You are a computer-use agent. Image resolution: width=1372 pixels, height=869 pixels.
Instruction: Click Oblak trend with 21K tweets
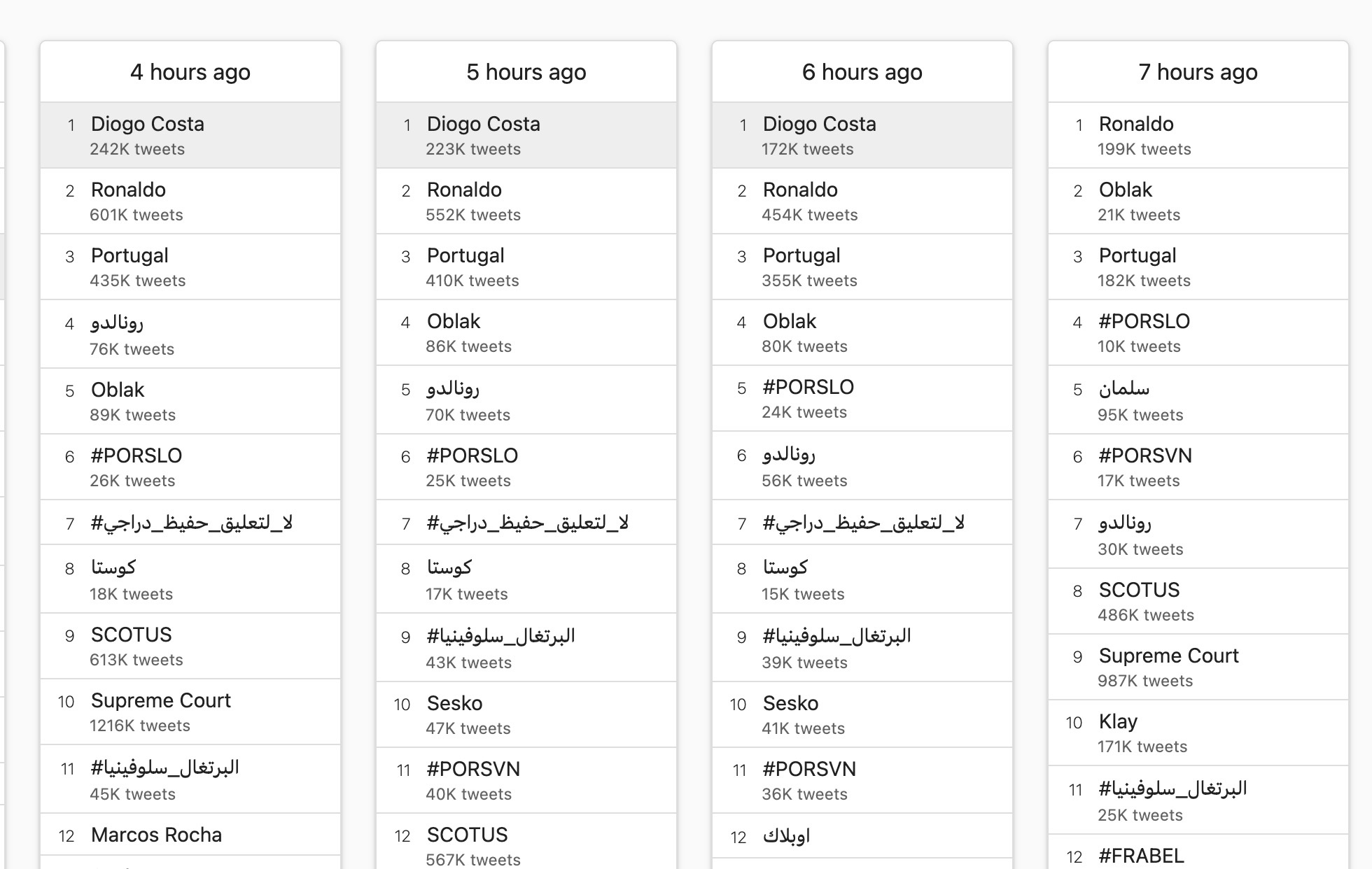[1198, 201]
